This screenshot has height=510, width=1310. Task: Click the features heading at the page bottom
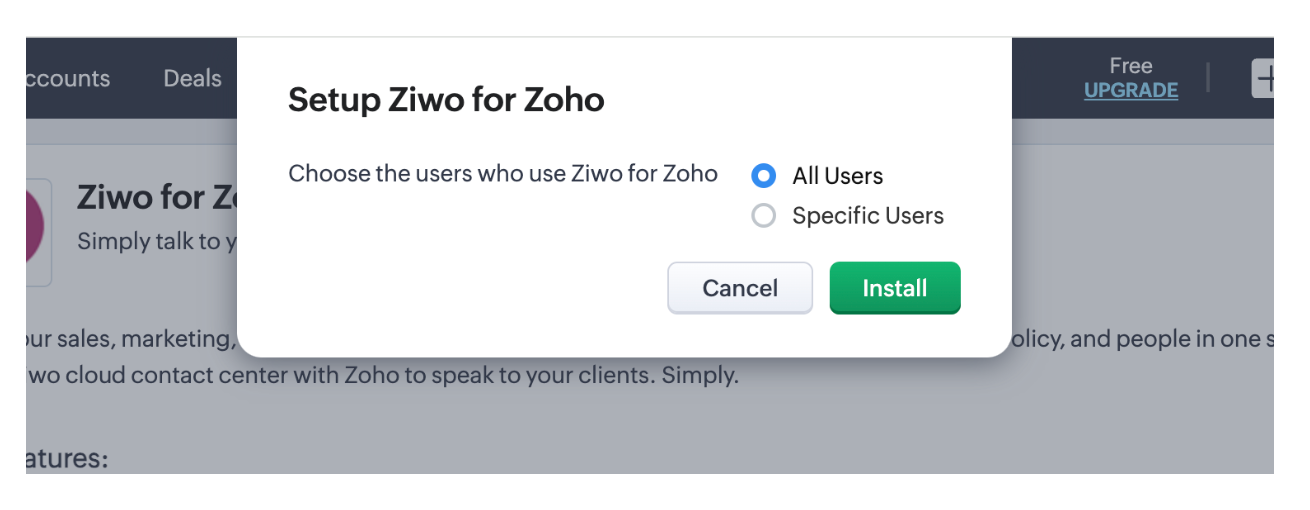click(67, 460)
